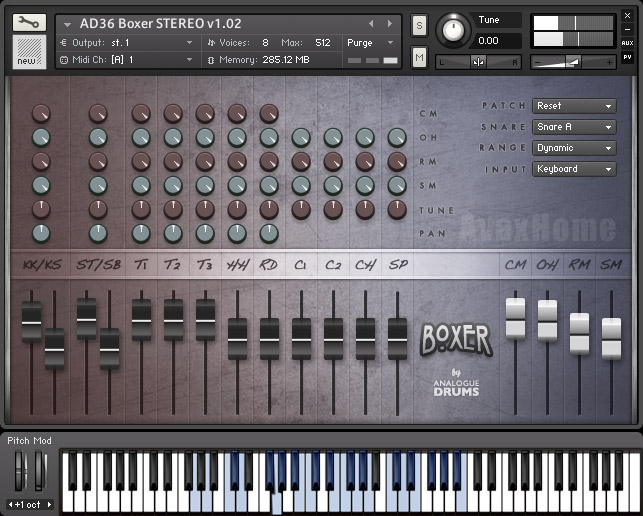
Task: Open instrument edit mode with wrench icon
Action: [29, 22]
